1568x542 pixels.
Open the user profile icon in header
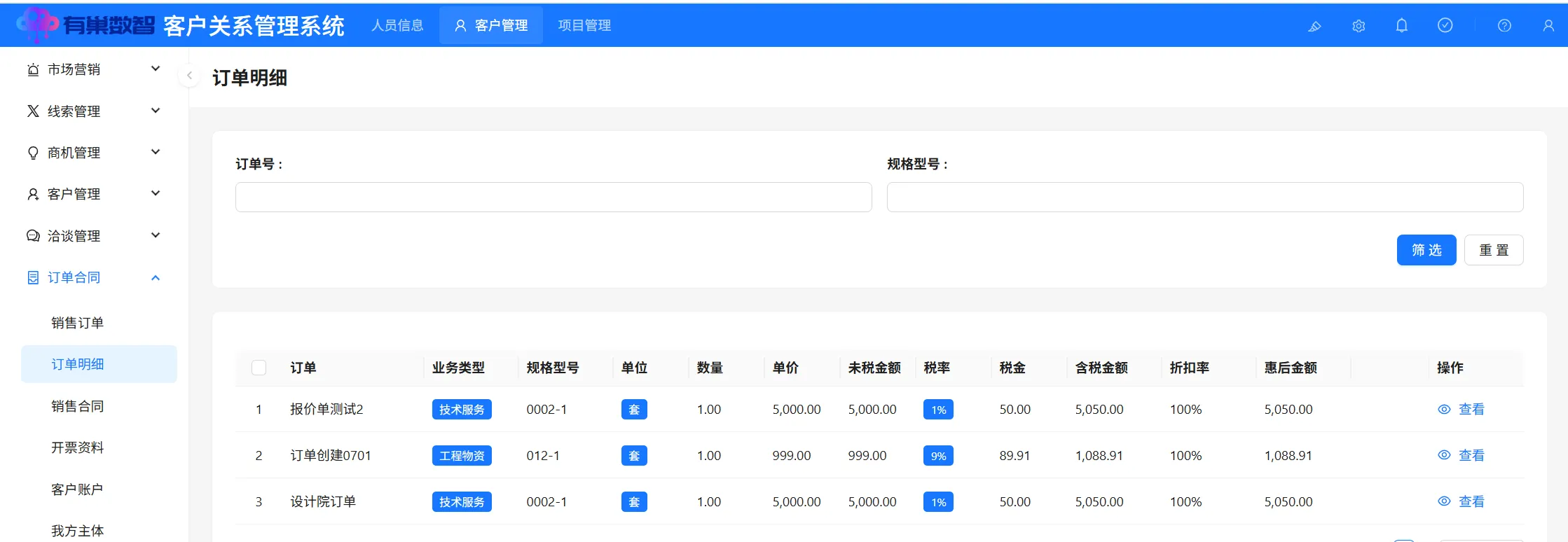1548,25
